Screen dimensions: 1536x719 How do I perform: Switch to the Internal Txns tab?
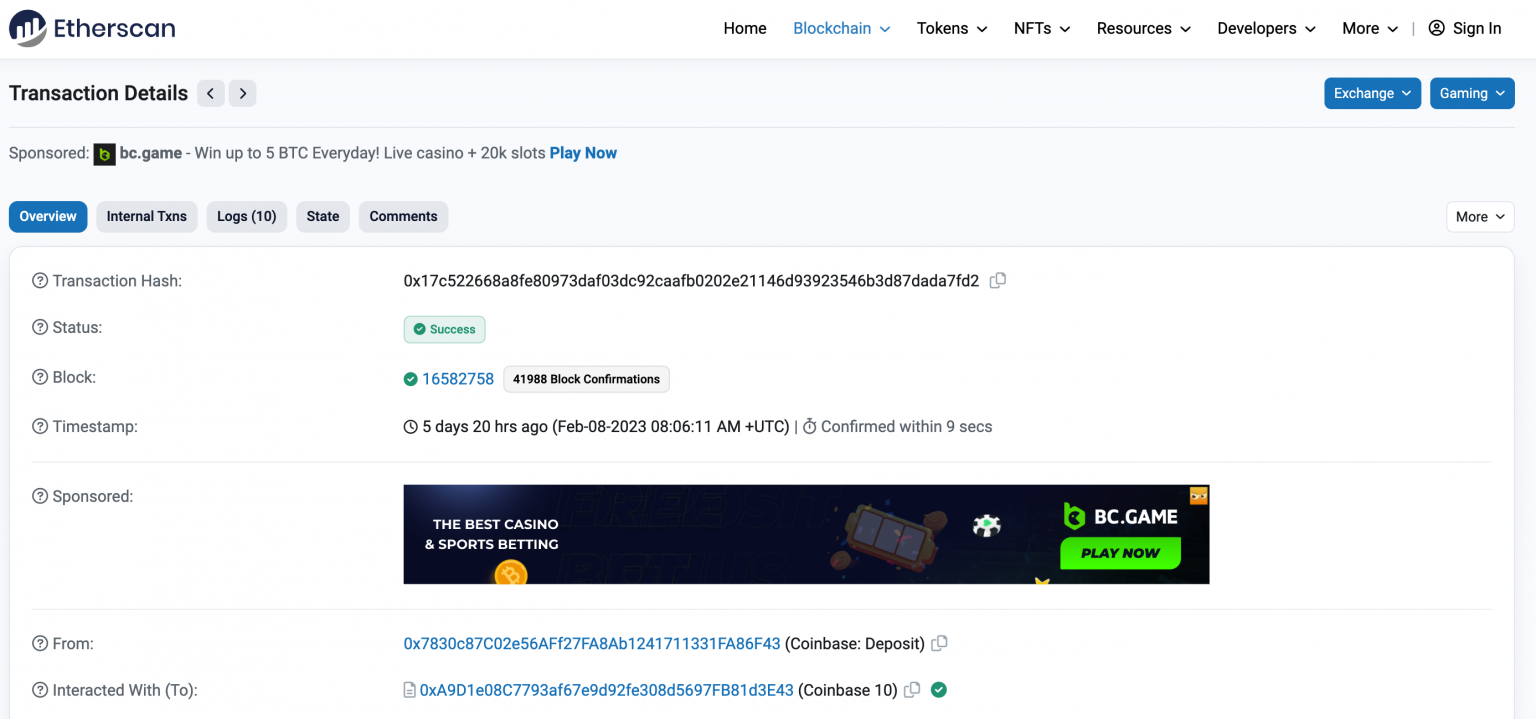147,217
